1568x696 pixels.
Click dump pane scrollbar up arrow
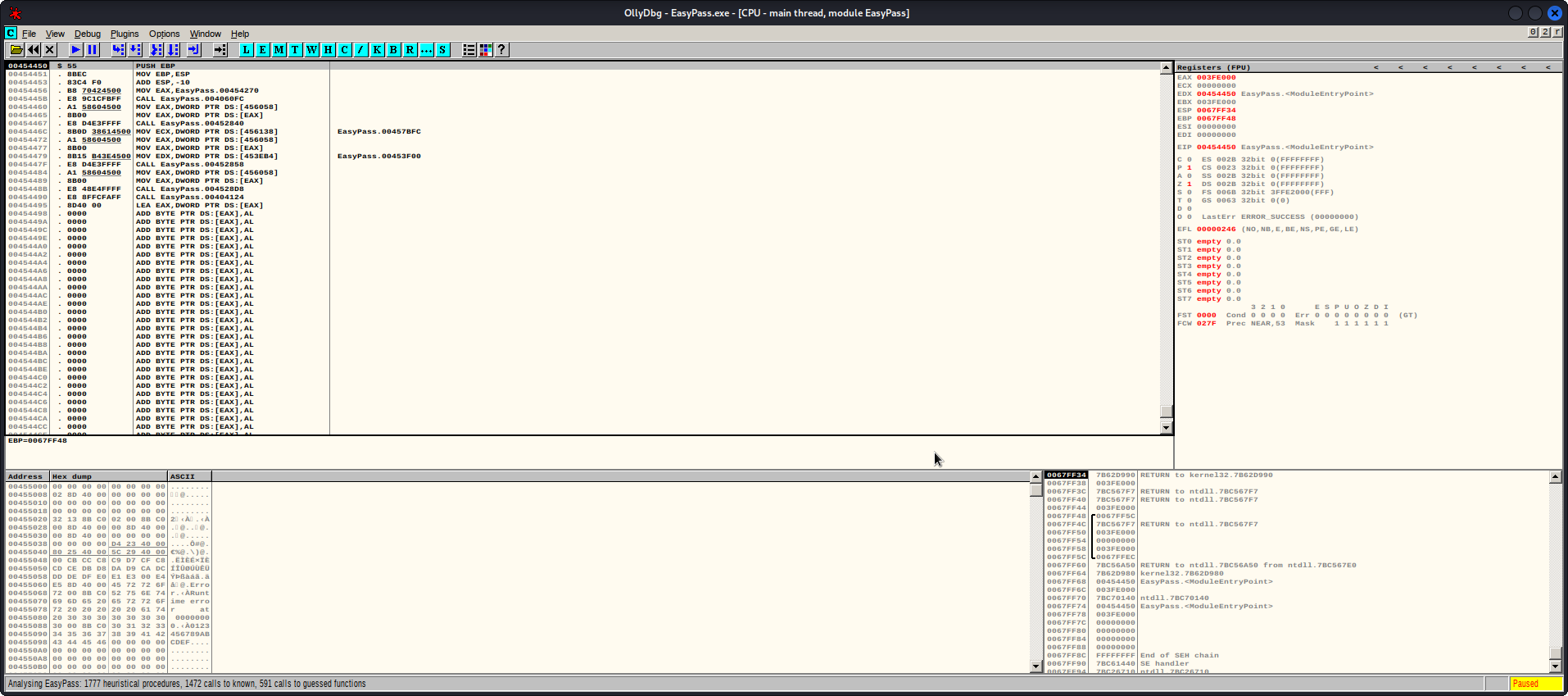pos(1036,476)
